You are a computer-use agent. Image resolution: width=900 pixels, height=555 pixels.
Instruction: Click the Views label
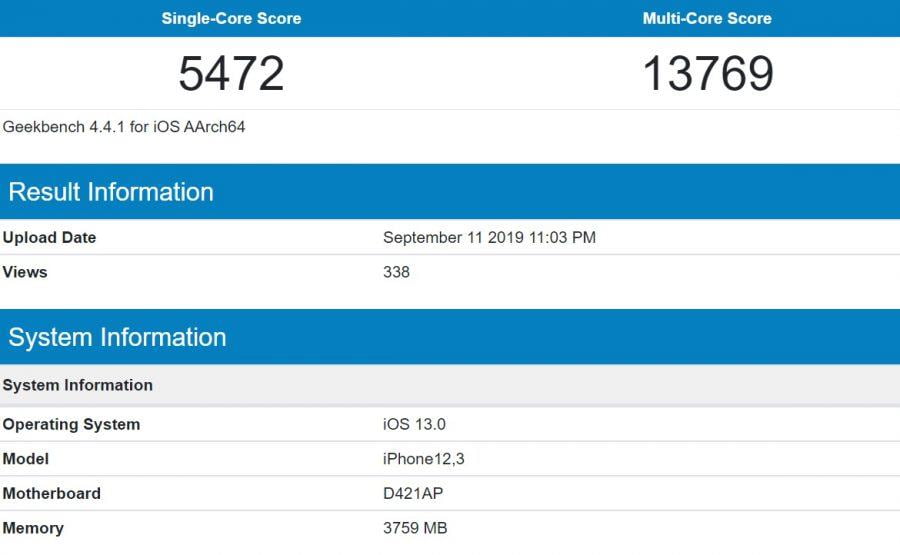point(25,272)
